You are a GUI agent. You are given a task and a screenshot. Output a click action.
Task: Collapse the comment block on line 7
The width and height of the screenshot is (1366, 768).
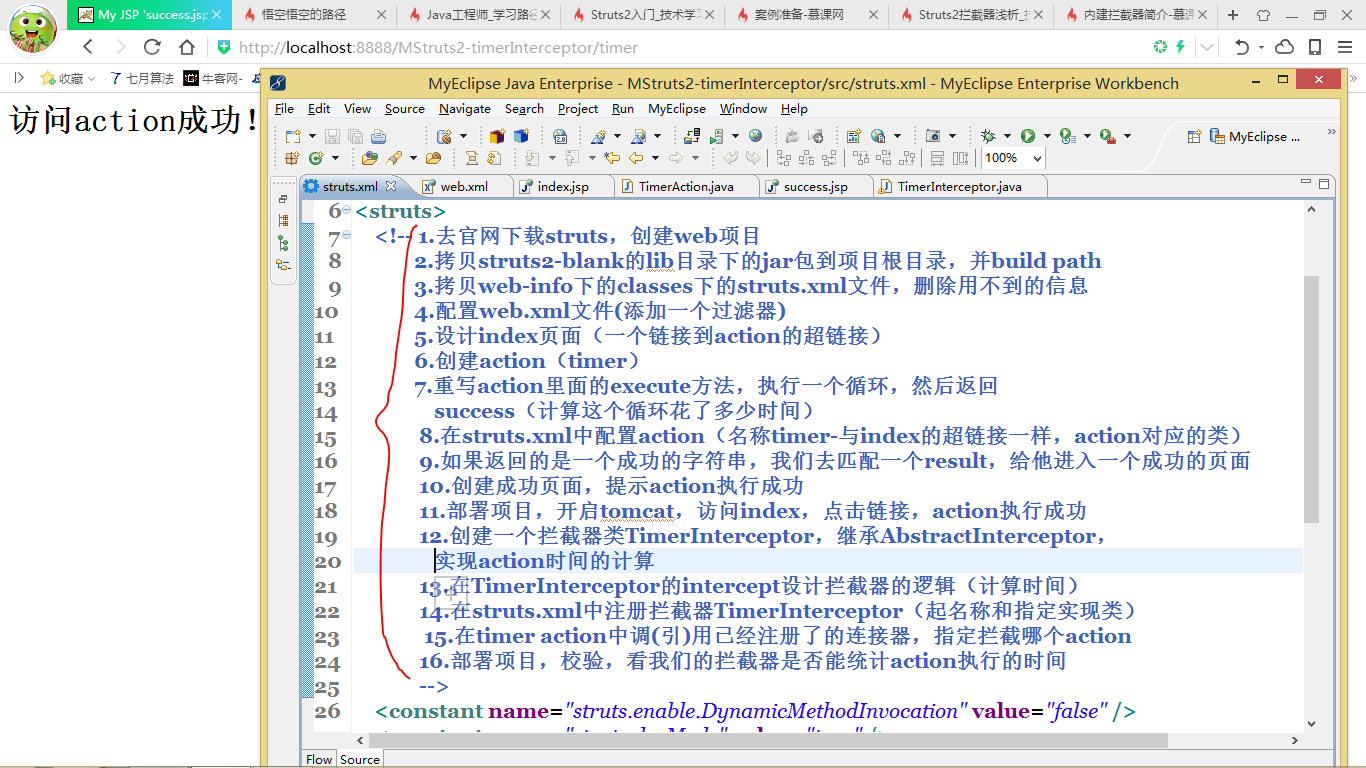coord(347,235)
